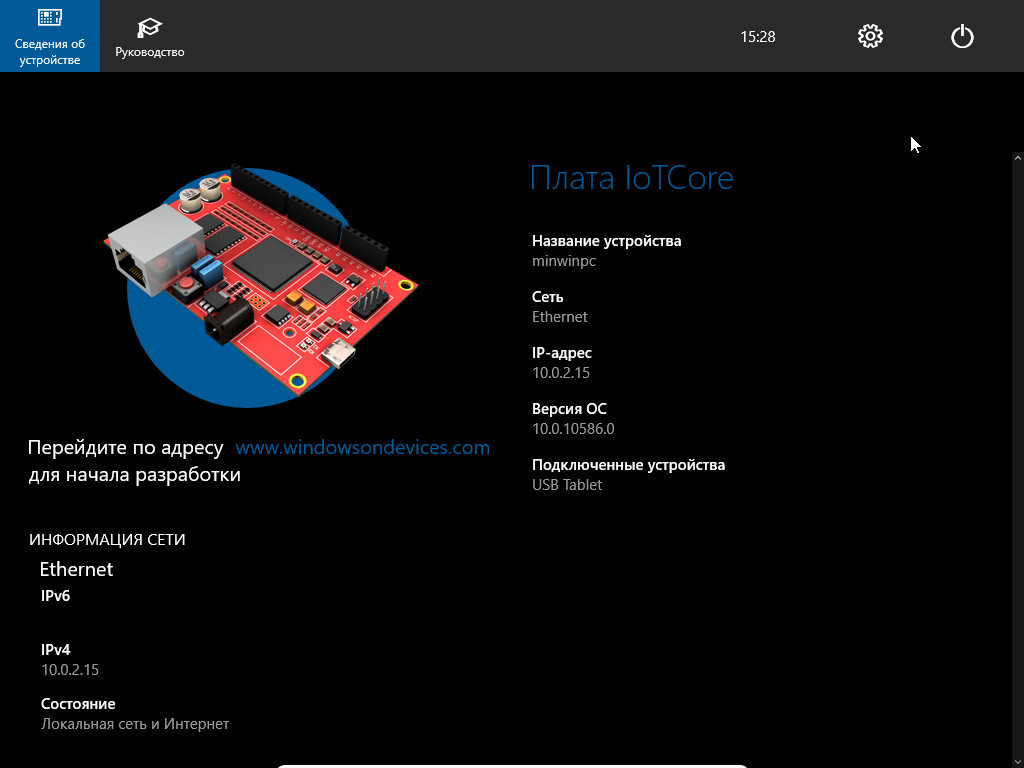Click the clock showing 15:28
The width and height of the screenshot is (1024, 768).
coord(758,37)
